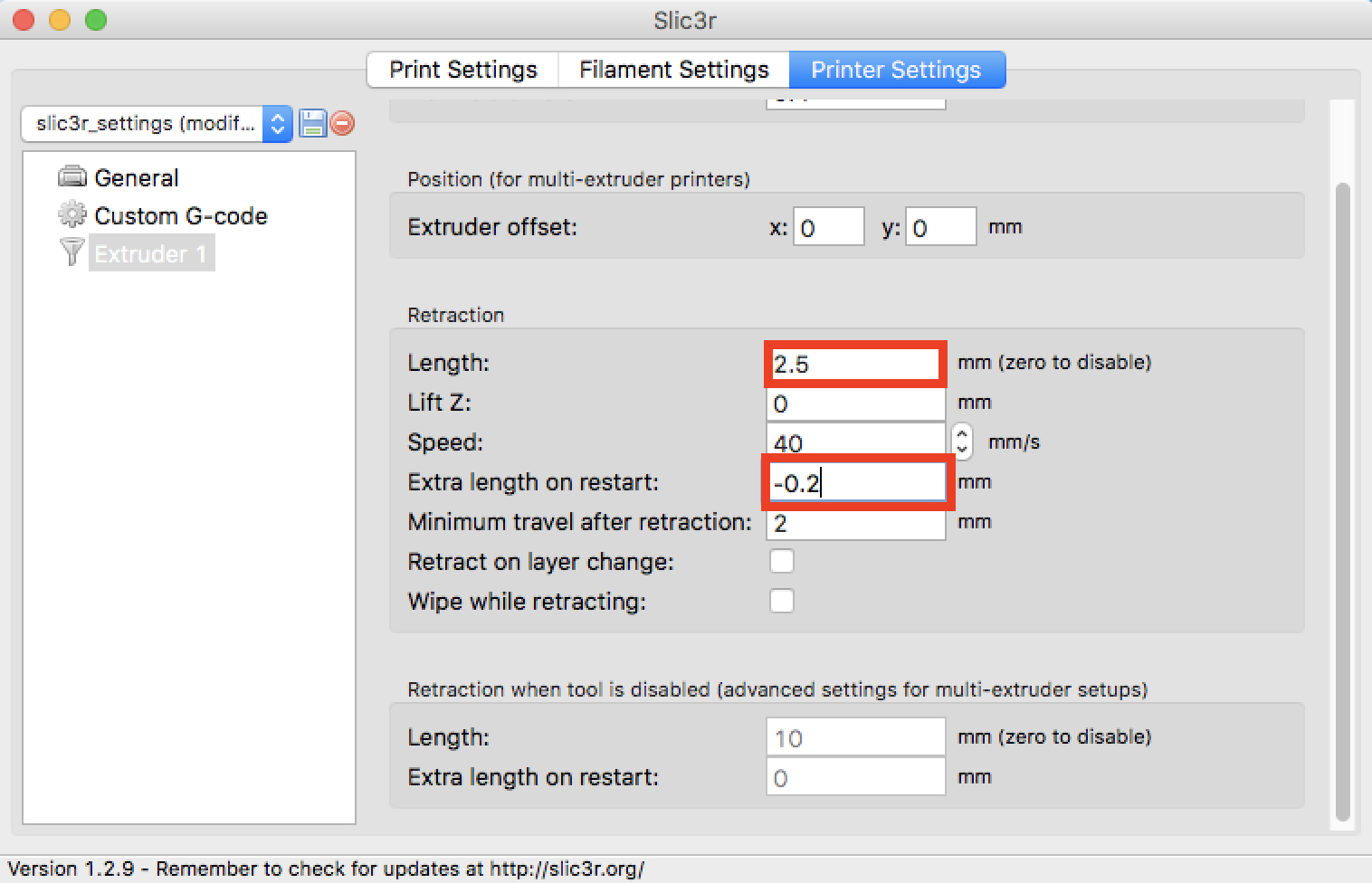Click the red delete preset icon
Viewport: 1372px width, 883px height.
(342, 123)
